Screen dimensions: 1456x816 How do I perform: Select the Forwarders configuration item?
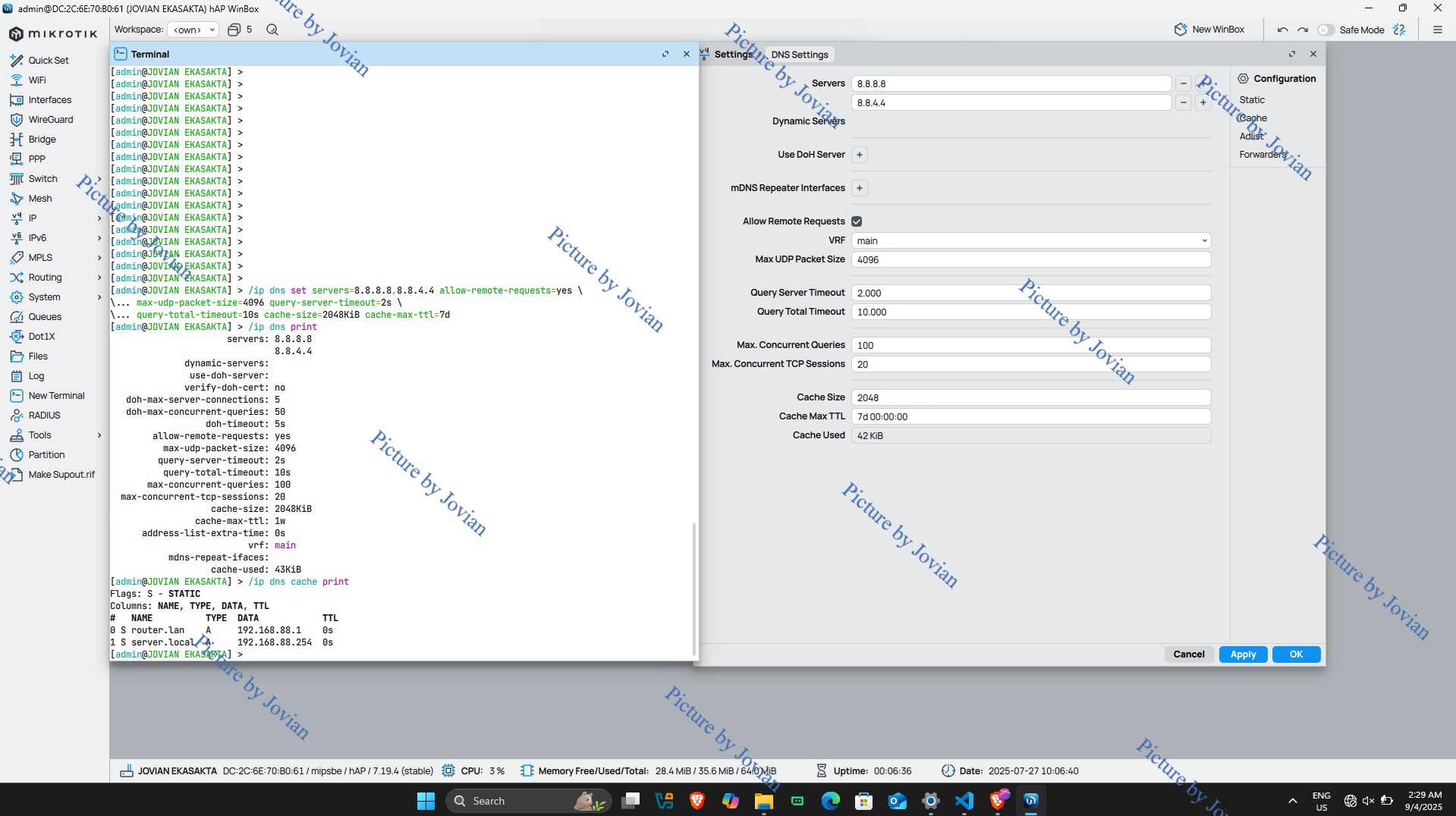[1263, 155]
